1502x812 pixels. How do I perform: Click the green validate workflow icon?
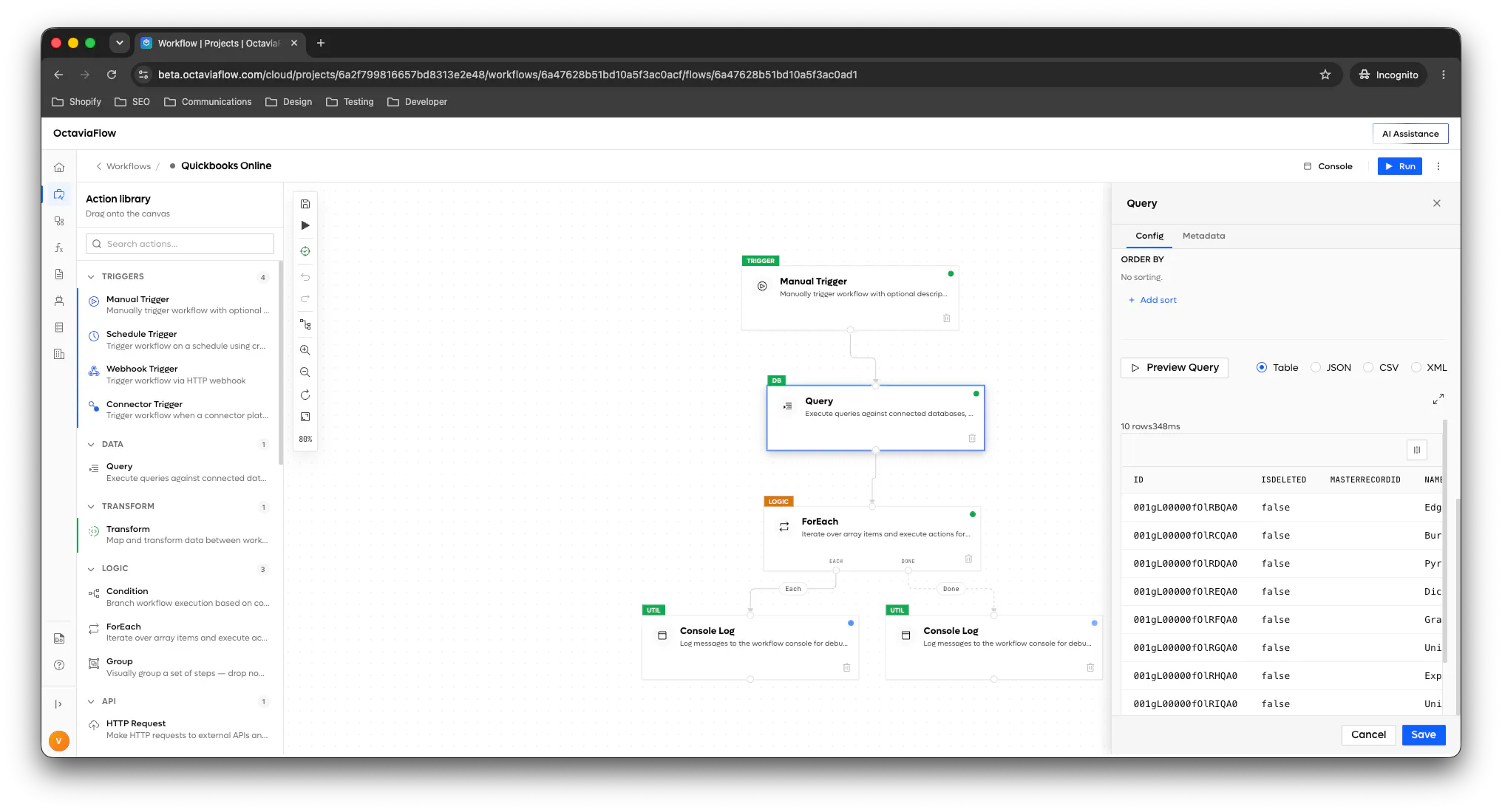point(305,251)
